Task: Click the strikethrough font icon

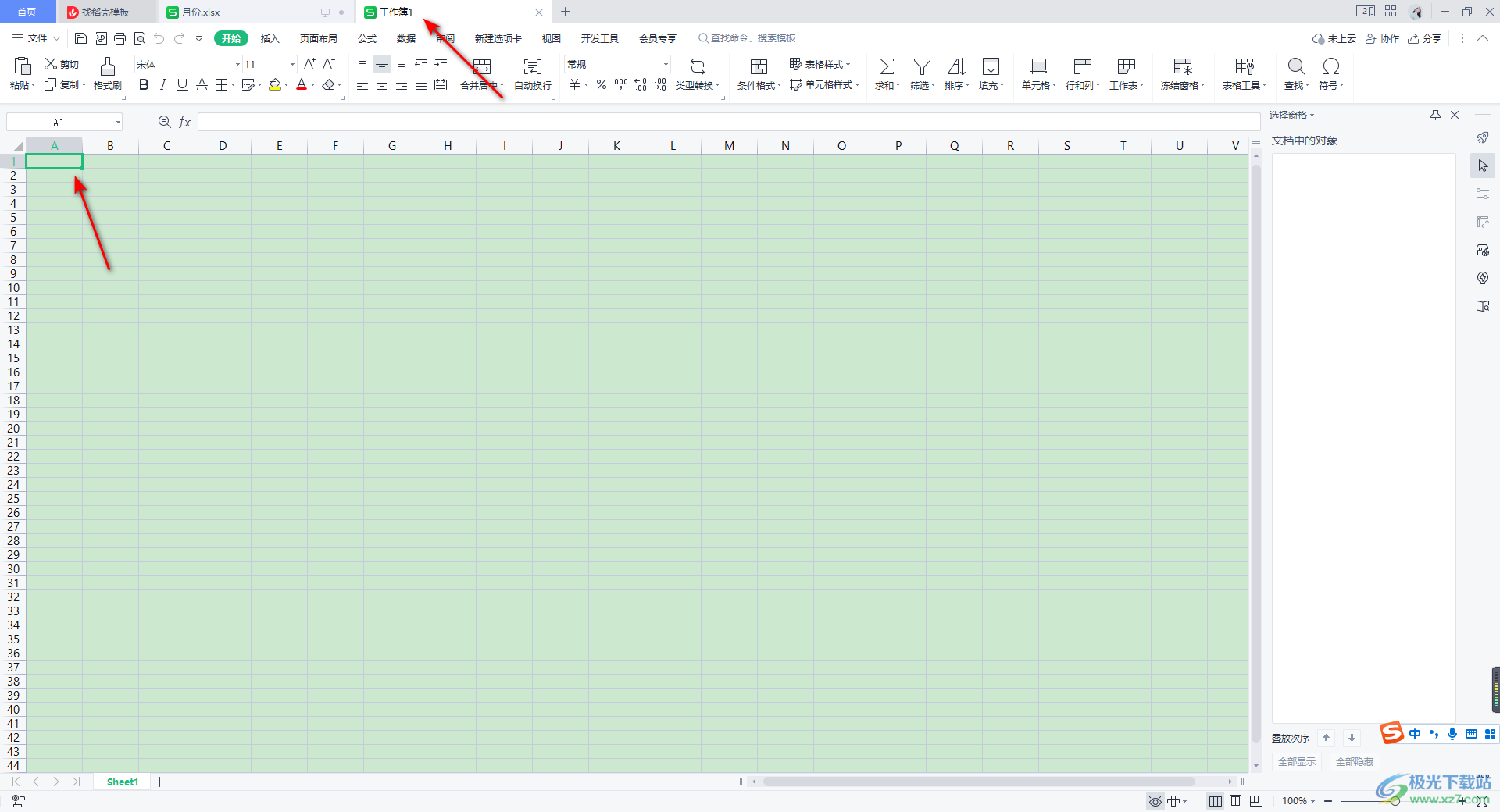Action: click(x=202, y=84)
